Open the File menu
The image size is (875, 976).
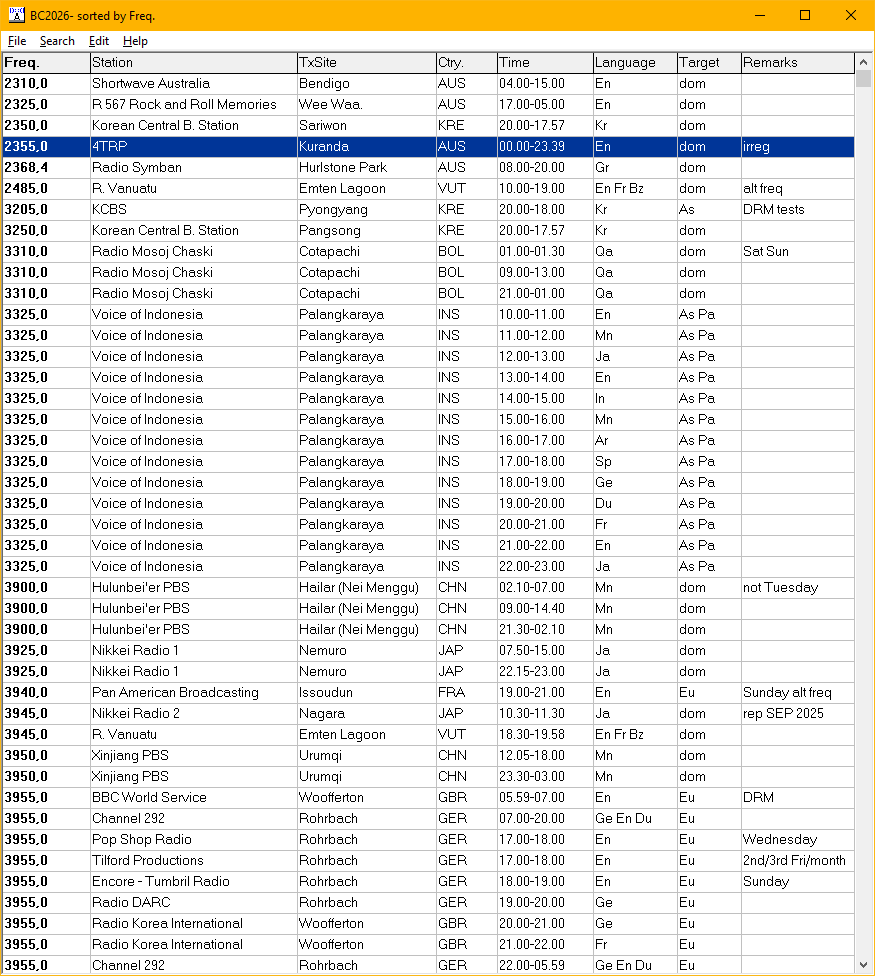point(16,41)
